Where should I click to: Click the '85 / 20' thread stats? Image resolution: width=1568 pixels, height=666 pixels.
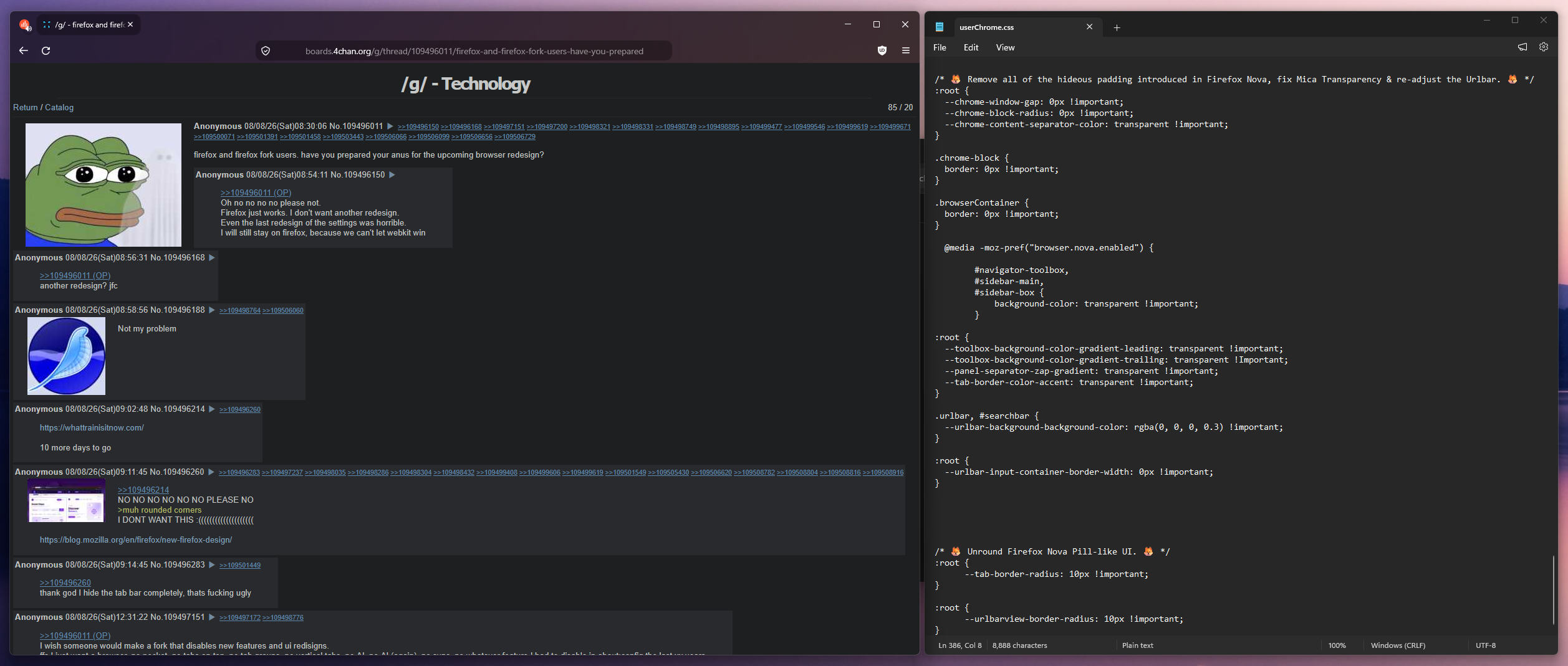900,107
